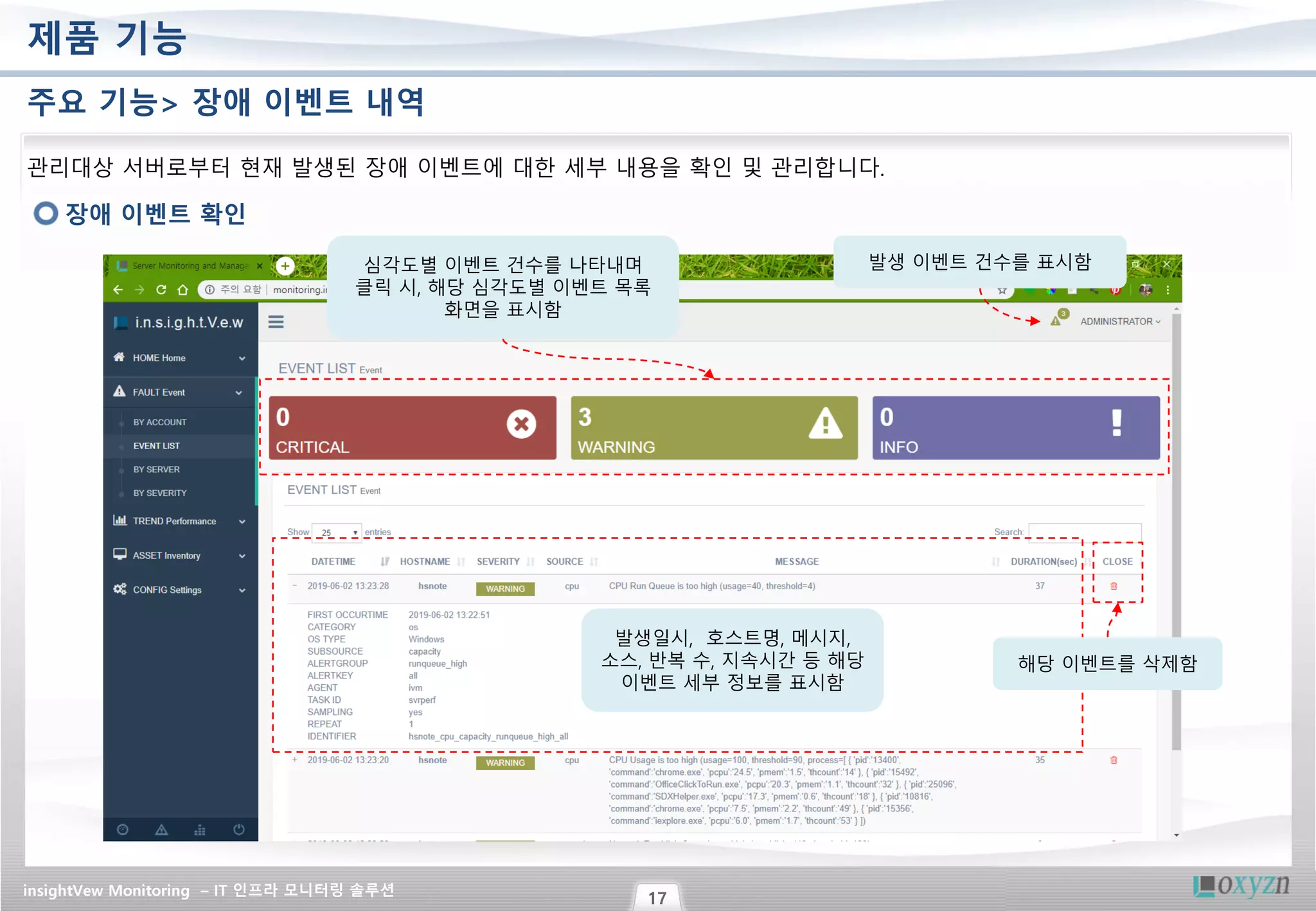
Task: Open the Show entries dropdown
Action: pyautogui.click(x=337, y=532)
